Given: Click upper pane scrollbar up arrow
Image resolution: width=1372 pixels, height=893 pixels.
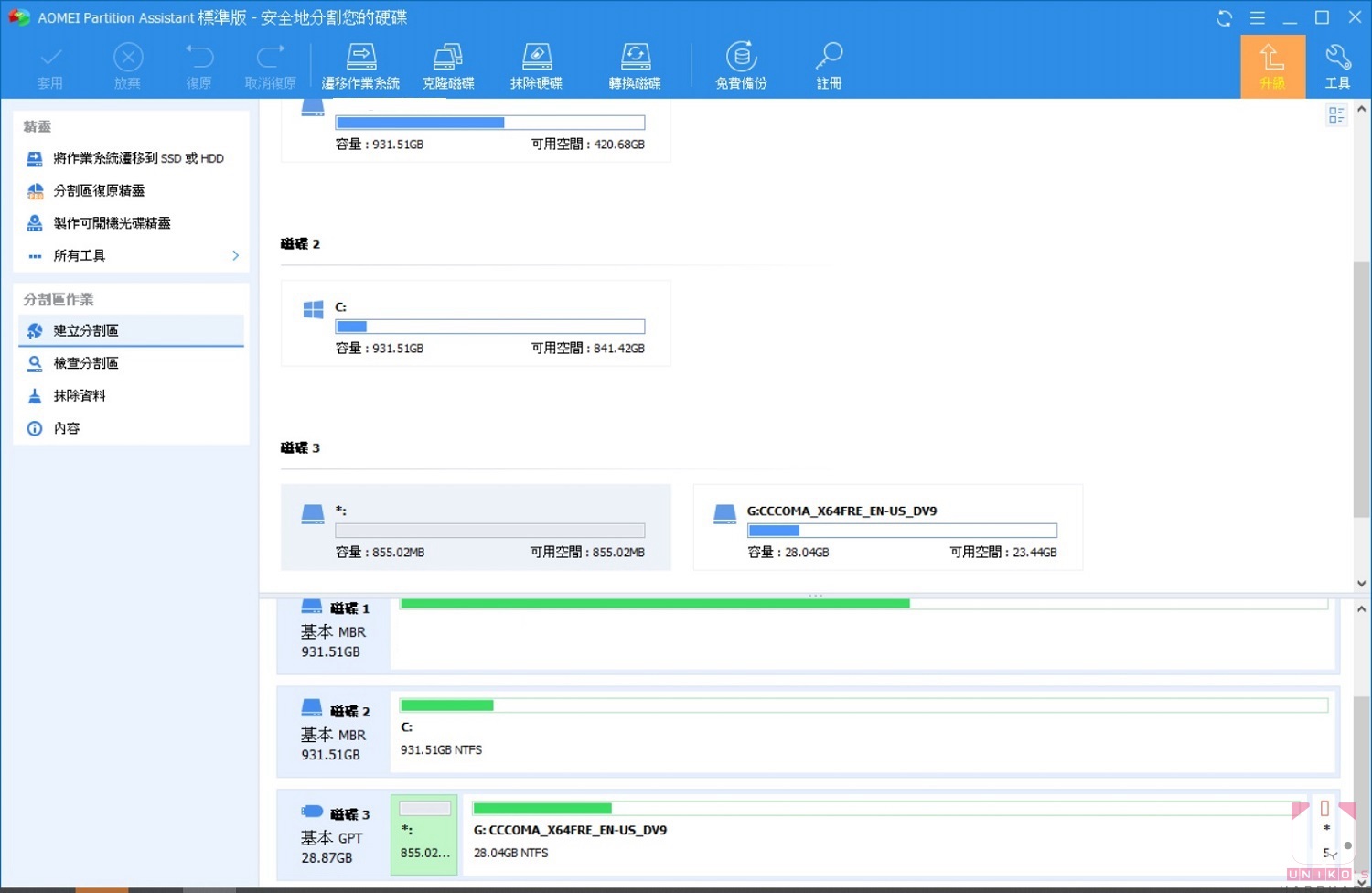Looking at the screenshot, I should point(1362,109).
